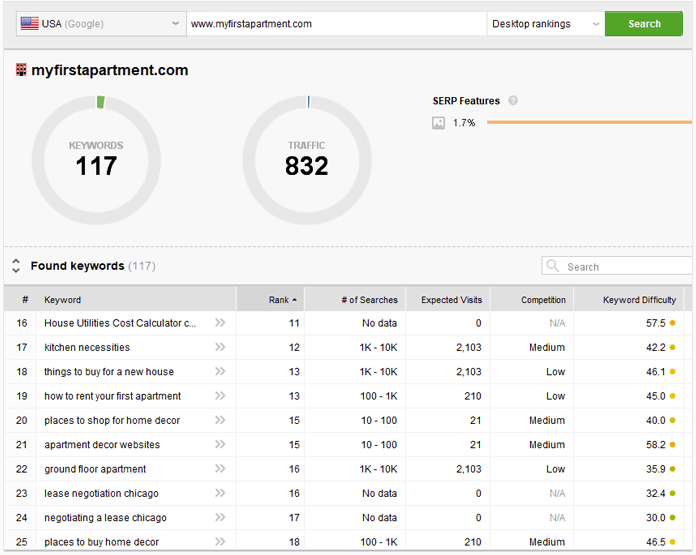The width and height of the screenshot is (696, 555).
Task: Click the keyword Search filter field
Action: point(617,266)
